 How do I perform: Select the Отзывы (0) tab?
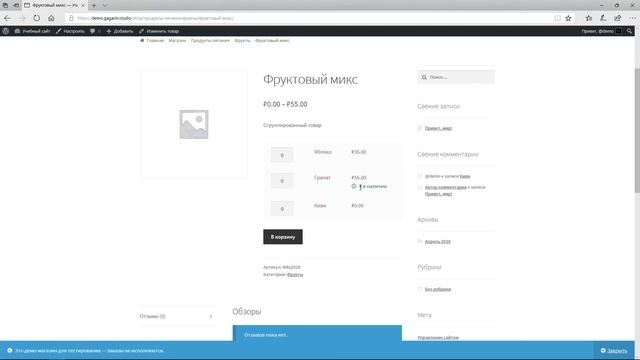[x=176, y=316]
